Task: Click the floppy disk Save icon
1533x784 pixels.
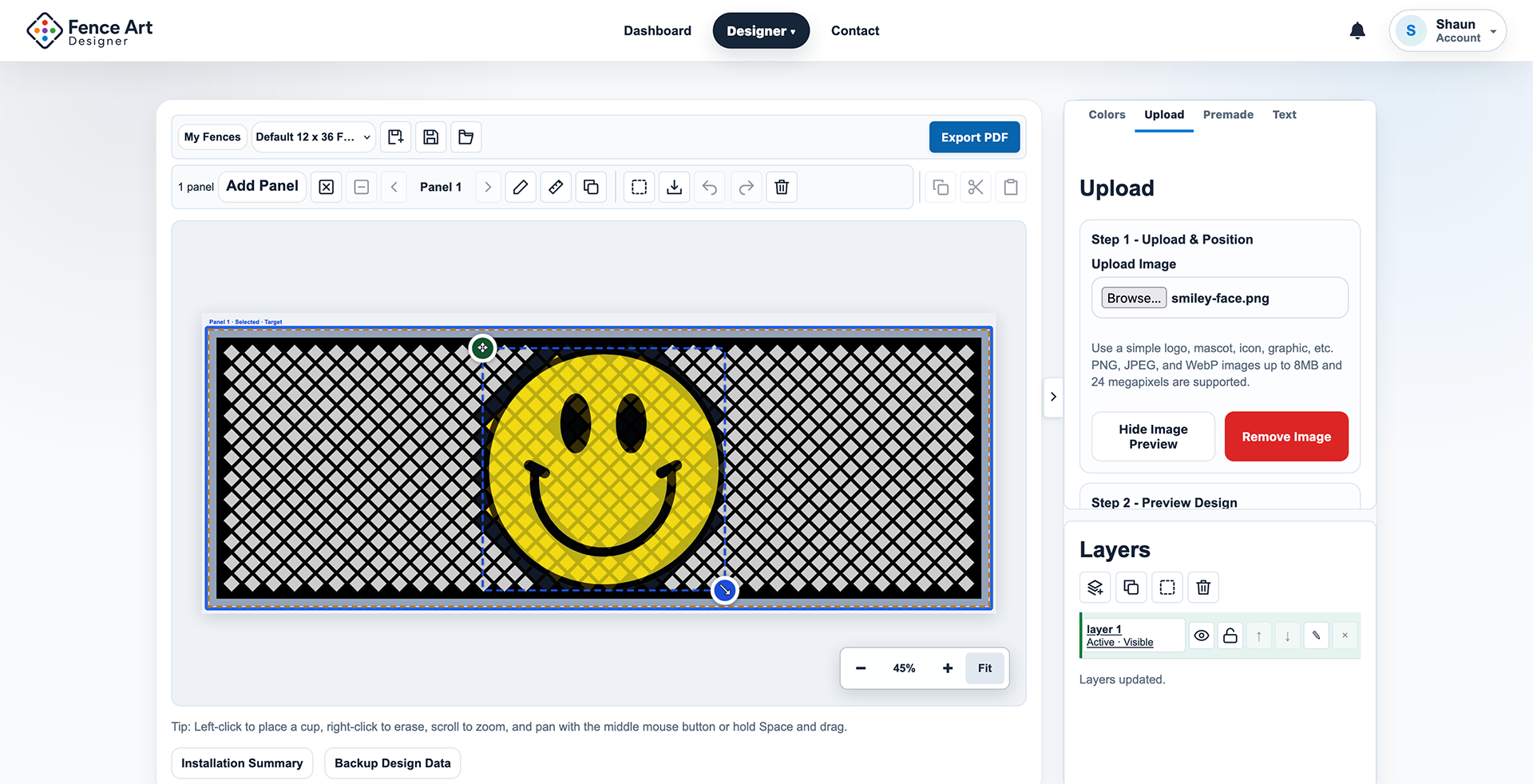Action: (430, 137)
